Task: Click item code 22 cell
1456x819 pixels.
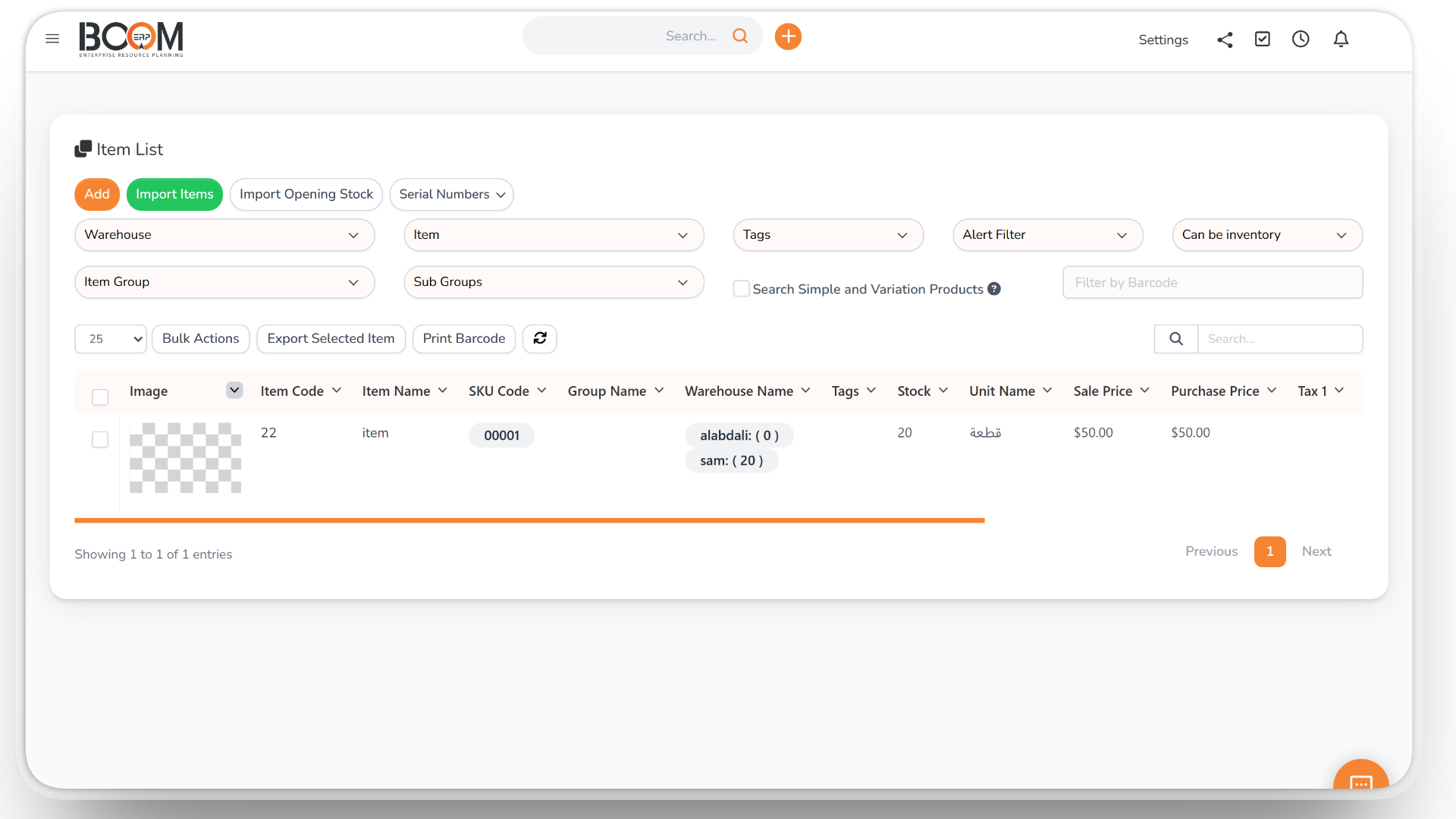Action: [268, 433]
